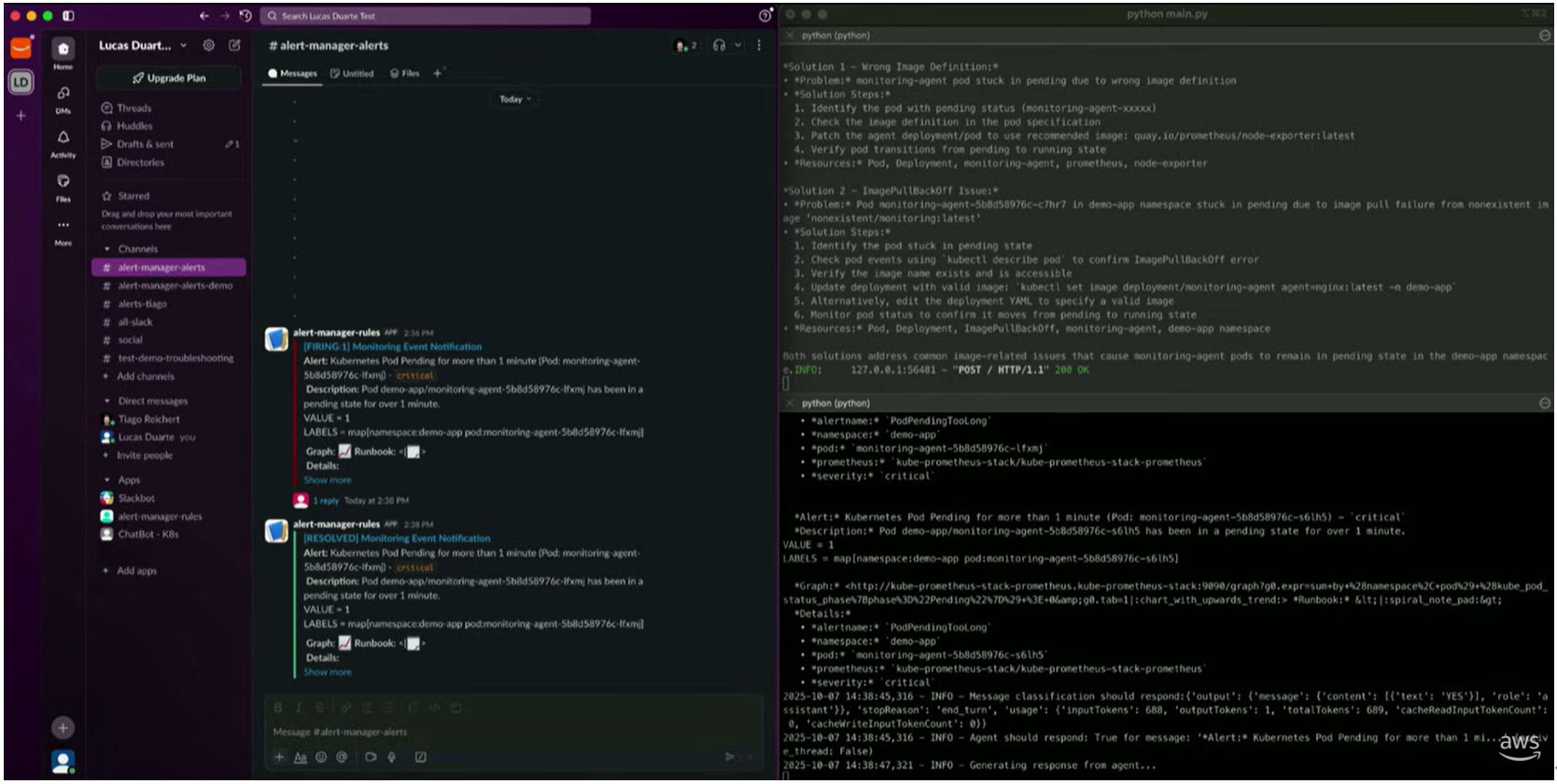
Task: Toggle the Slack sidebar panel icon
Action: click(x=68, y=16)
